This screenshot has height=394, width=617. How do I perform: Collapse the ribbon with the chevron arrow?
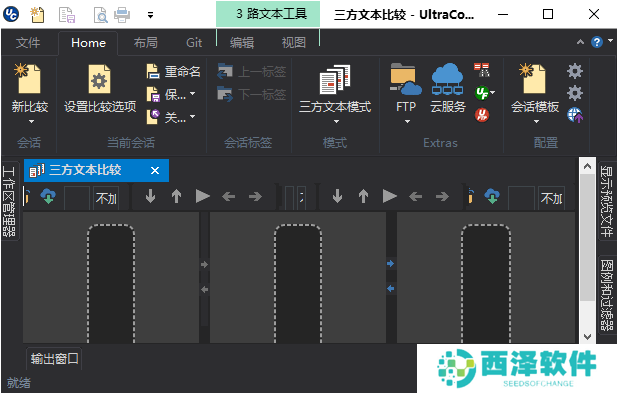click(580, 42)
